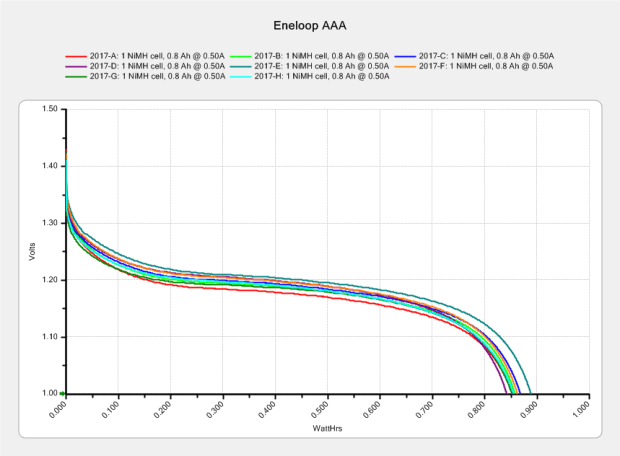Click the teal 2017-E legend line swatch
Screen dimensions: 620x456
coord(240,66)
